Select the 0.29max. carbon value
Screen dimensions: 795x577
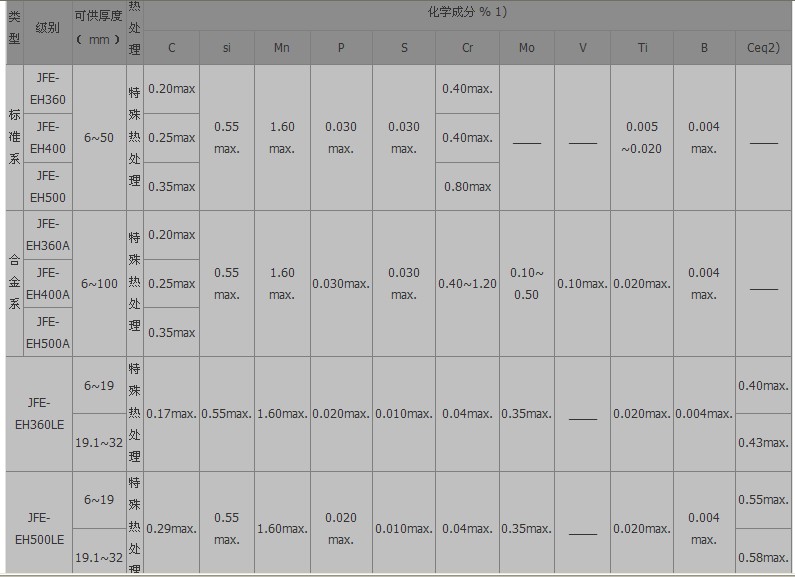(171, 528)
